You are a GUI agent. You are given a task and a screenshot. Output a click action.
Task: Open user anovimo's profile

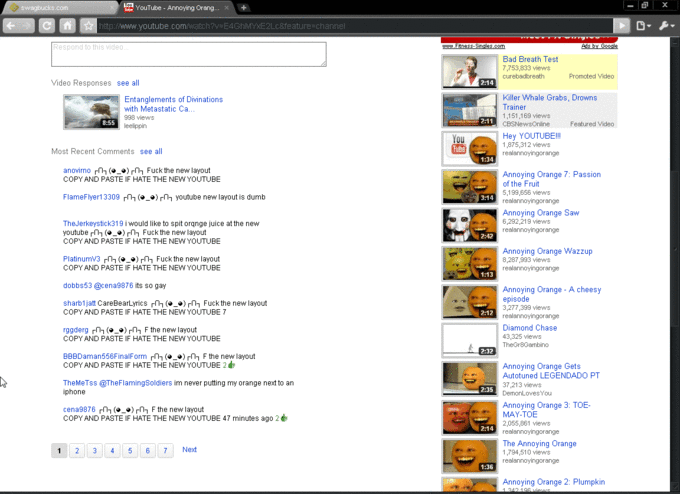77,170
